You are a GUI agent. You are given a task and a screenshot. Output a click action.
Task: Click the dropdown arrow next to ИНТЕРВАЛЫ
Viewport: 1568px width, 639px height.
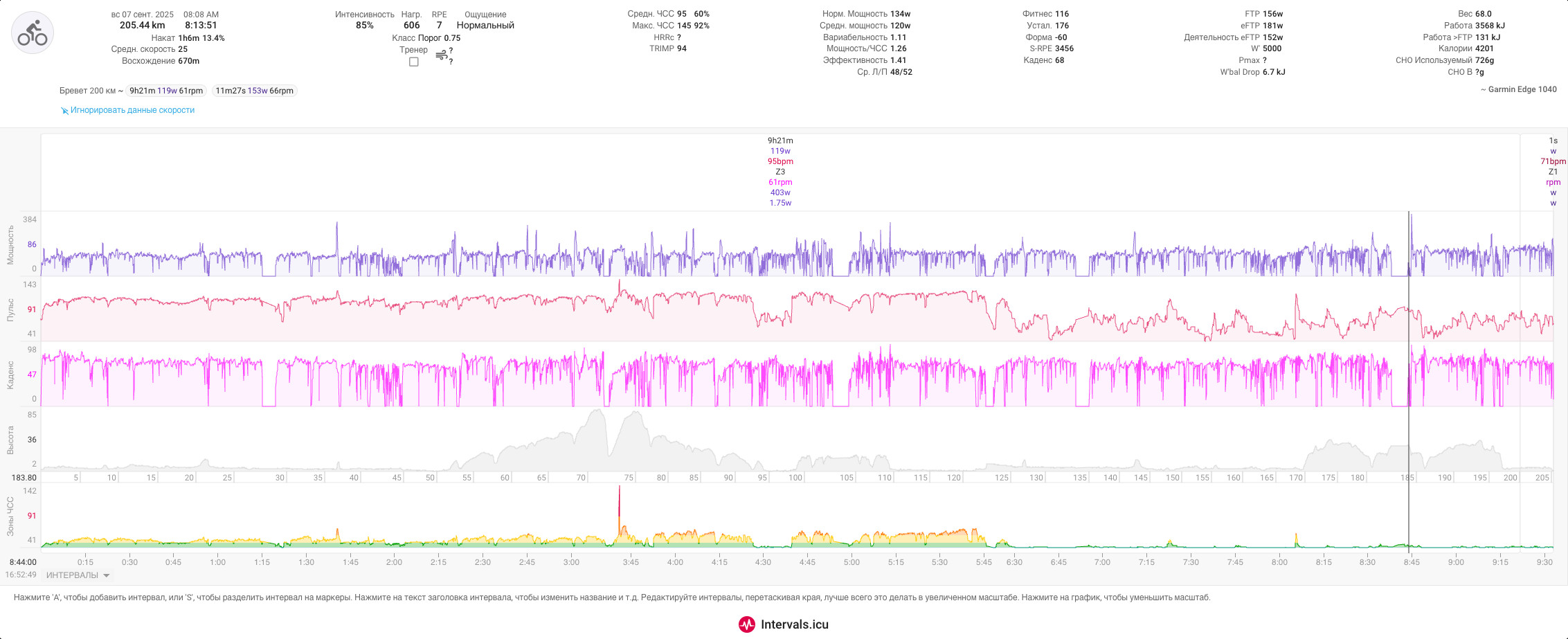(106, 575)
